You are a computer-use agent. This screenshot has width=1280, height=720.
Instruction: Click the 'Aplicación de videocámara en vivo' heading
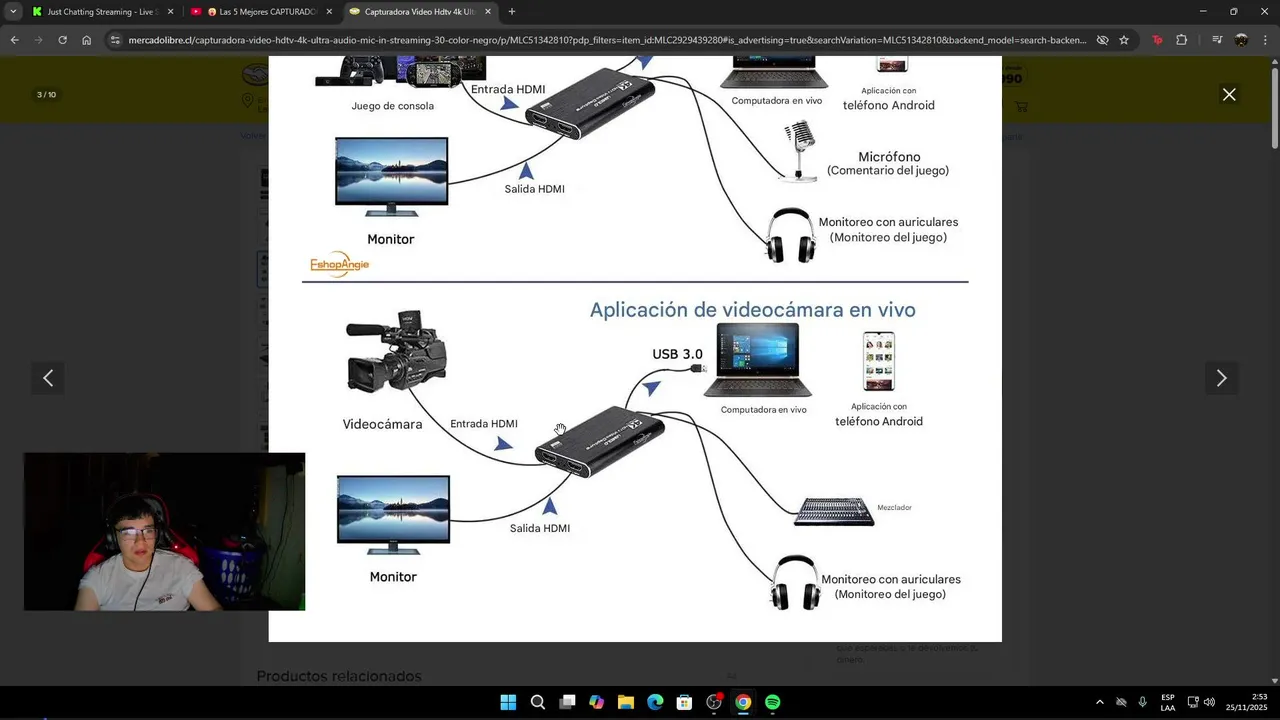click(752, 310)
